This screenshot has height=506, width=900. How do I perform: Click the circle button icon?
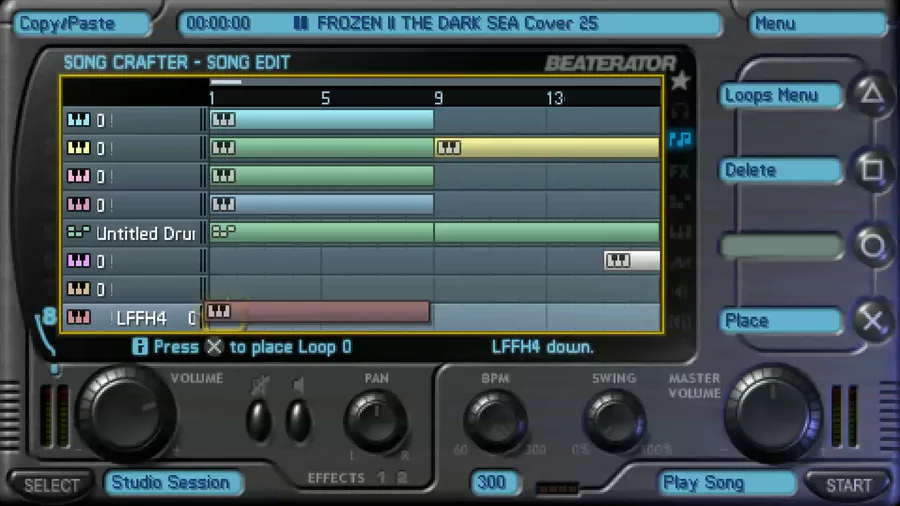pos(872,246)
